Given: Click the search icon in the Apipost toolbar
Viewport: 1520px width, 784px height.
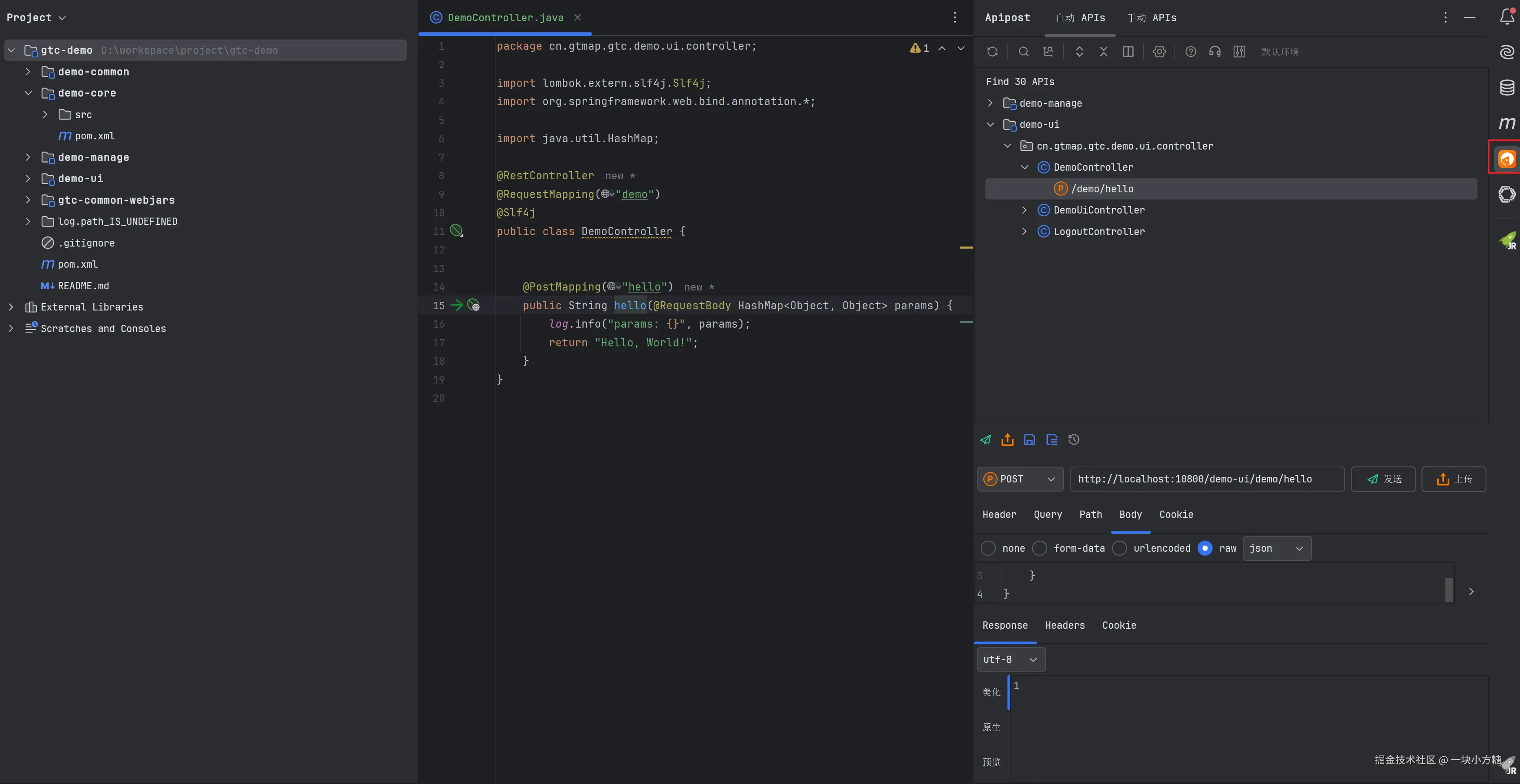Looking at the screenshot, I should (1024, 52).
